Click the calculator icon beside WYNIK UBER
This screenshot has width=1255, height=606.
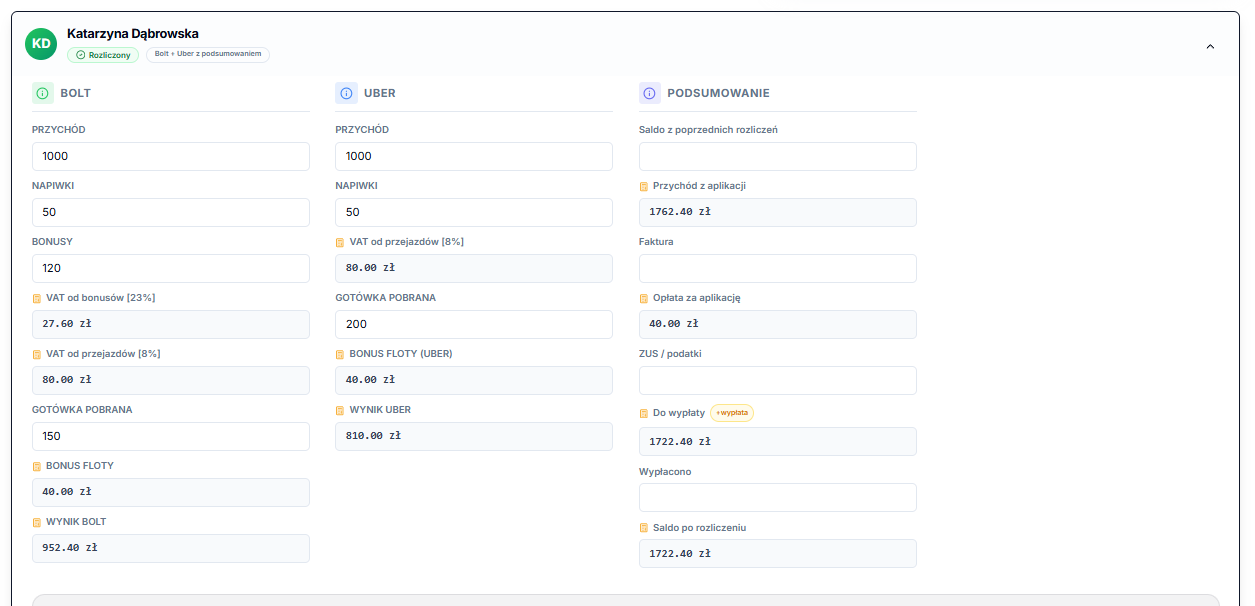pos(341,410)
